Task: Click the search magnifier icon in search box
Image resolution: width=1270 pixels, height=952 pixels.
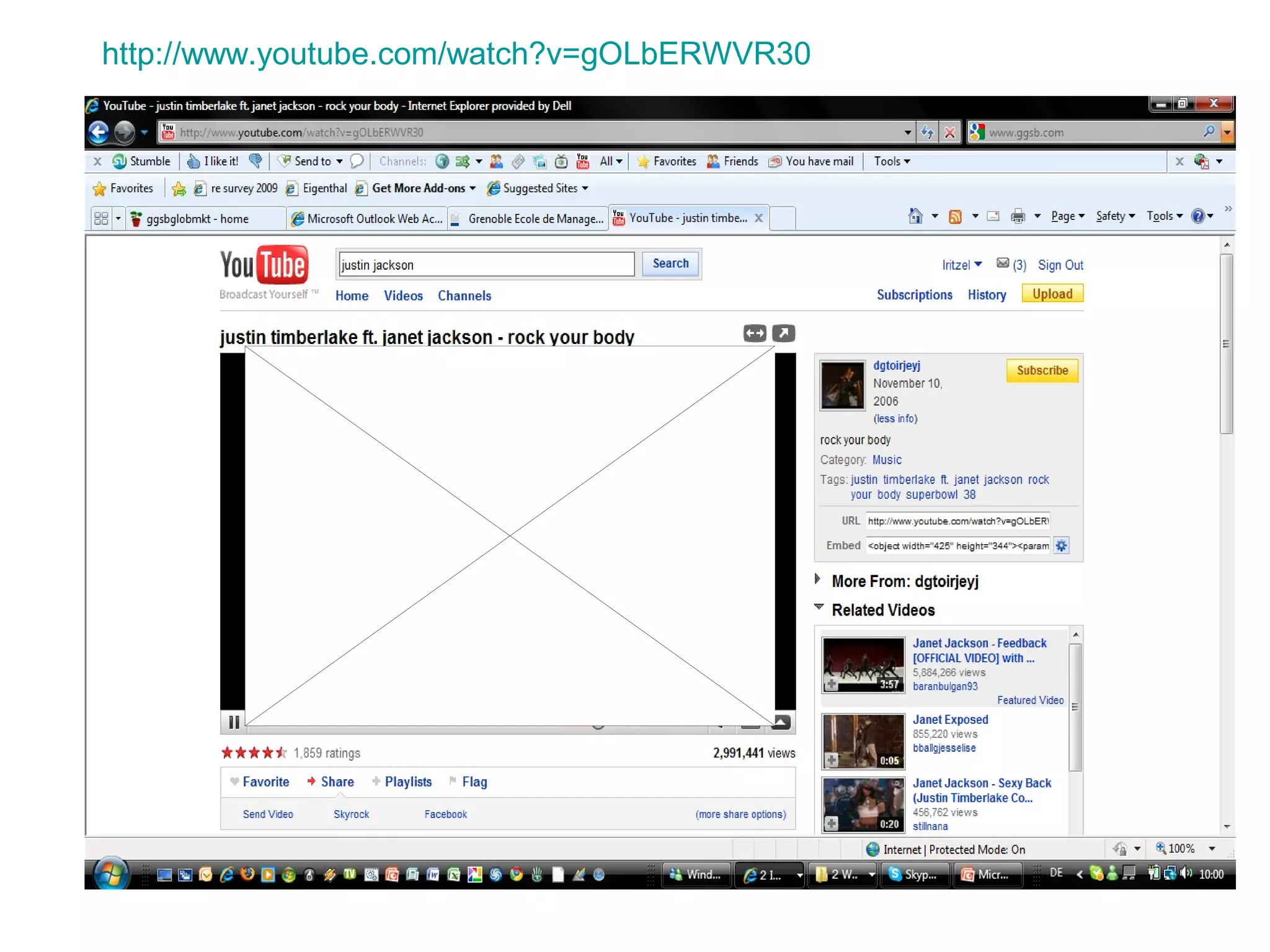Action: (1209, 131)
